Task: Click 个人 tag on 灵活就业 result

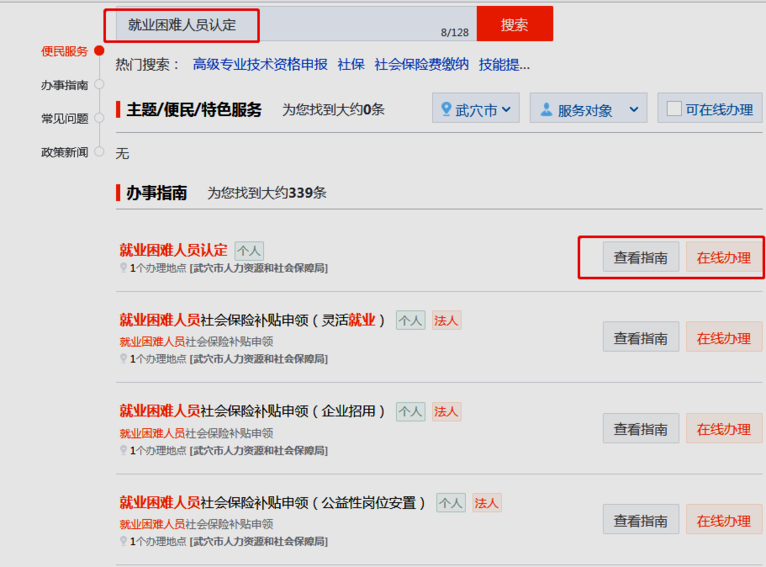Action: click(x=410, y=320)
